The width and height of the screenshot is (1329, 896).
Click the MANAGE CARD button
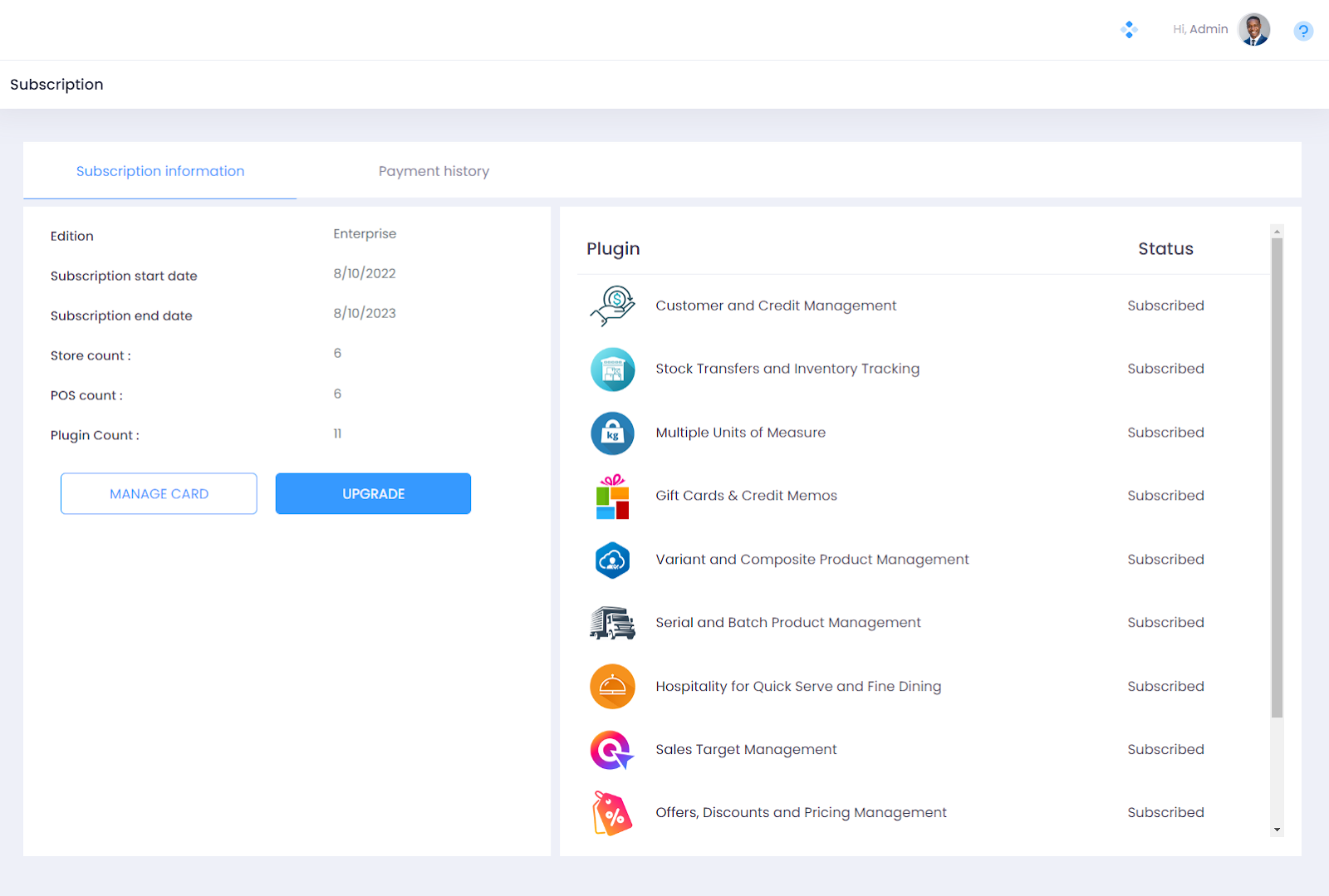click(x=159, y=494)
